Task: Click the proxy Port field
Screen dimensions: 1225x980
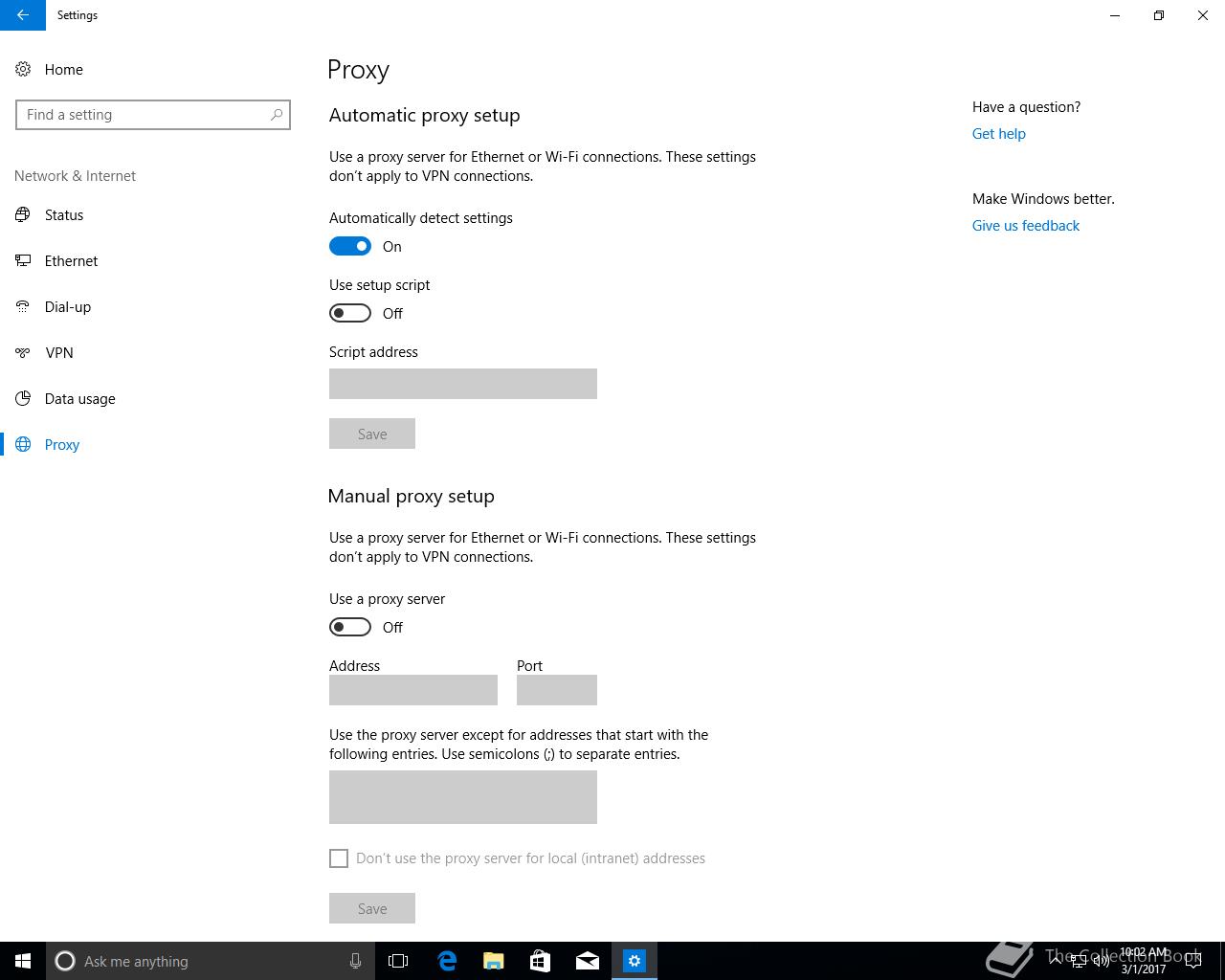Action: [557, 690]
